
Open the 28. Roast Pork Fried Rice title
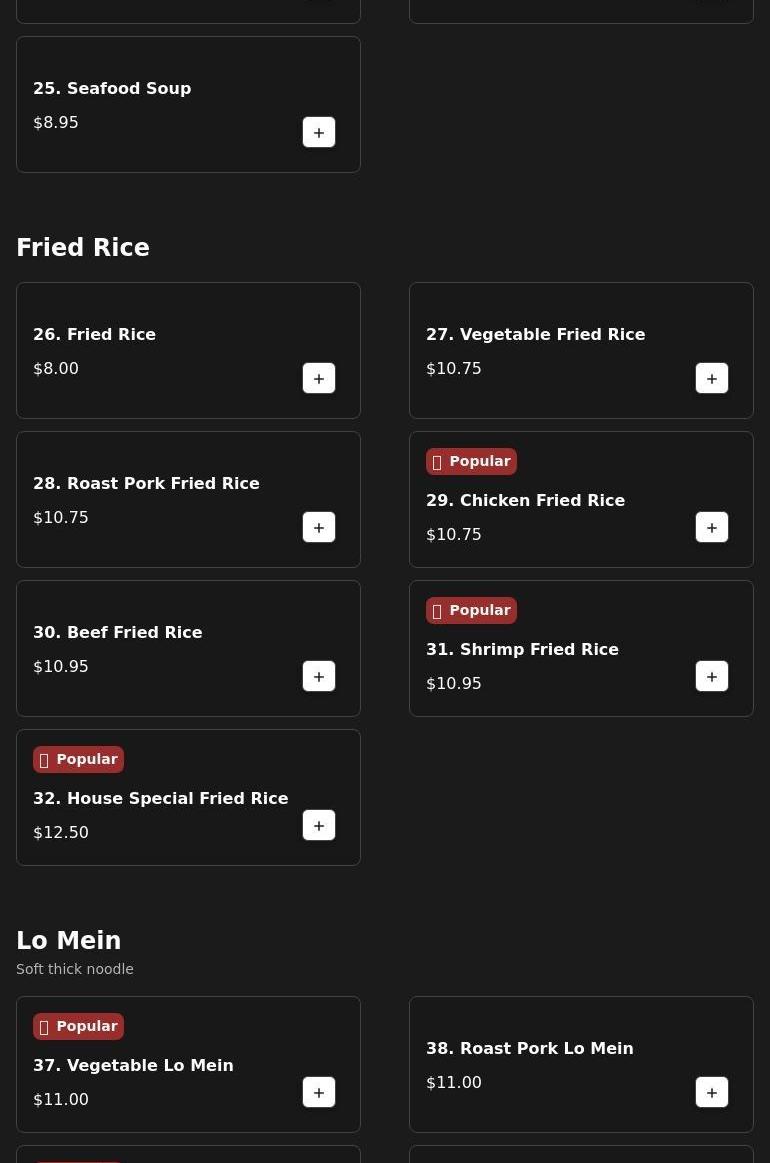click(x=146, y=484)
